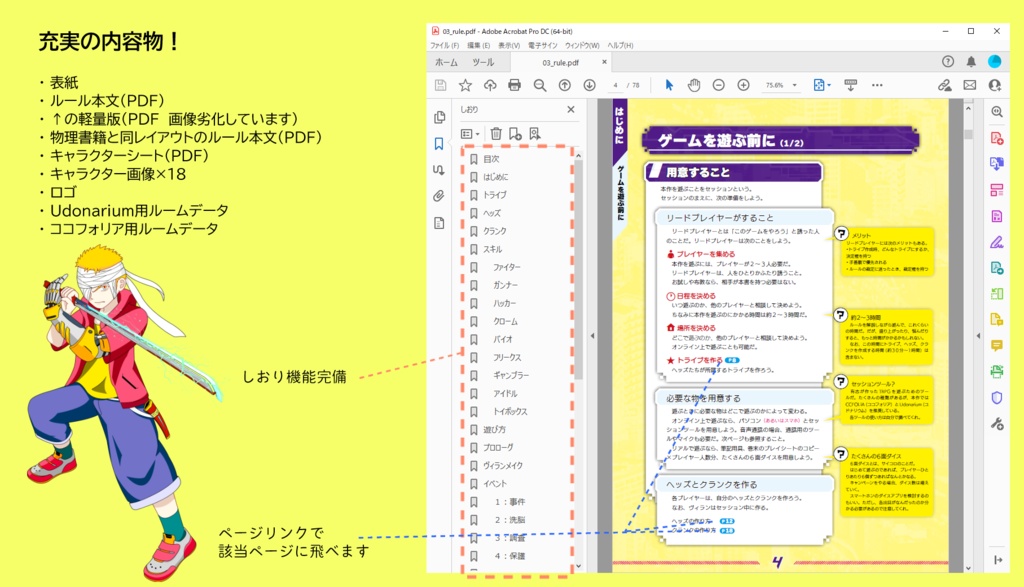Jump to the ヴィランメイク bookmark

(x=503, y=466)
